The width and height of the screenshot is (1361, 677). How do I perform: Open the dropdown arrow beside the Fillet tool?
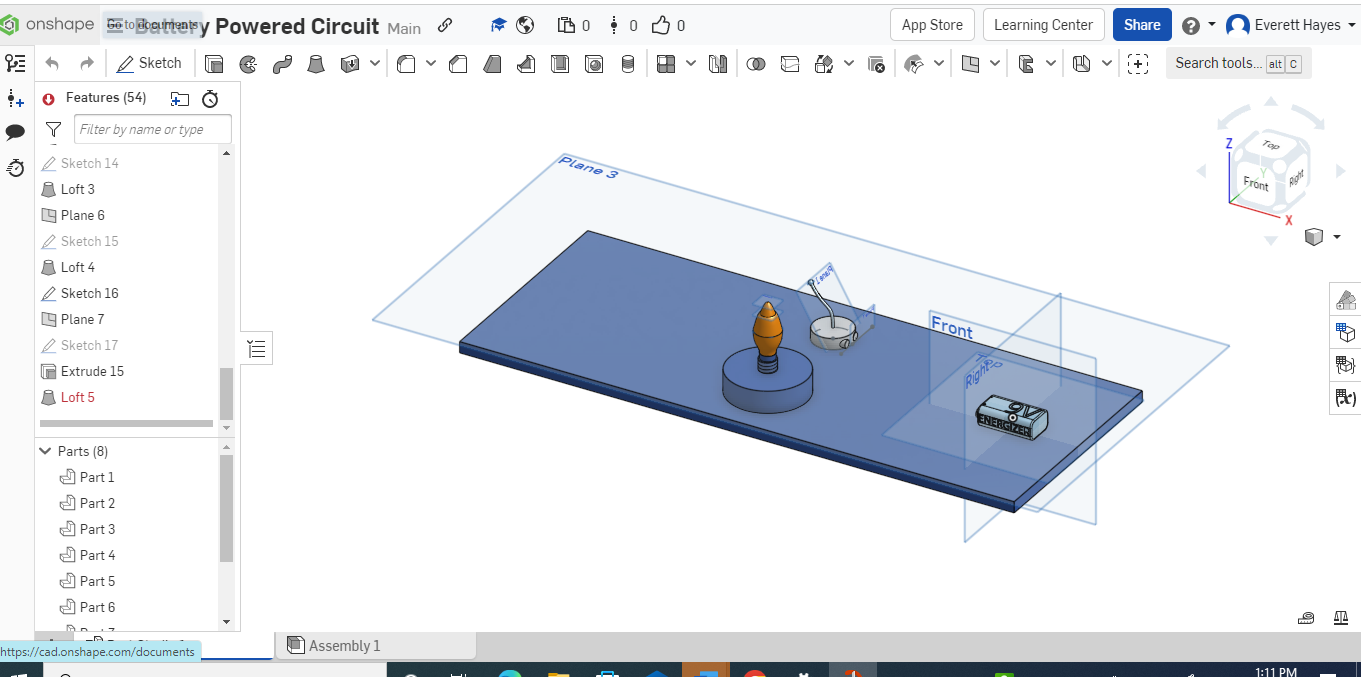click(431, 62)
